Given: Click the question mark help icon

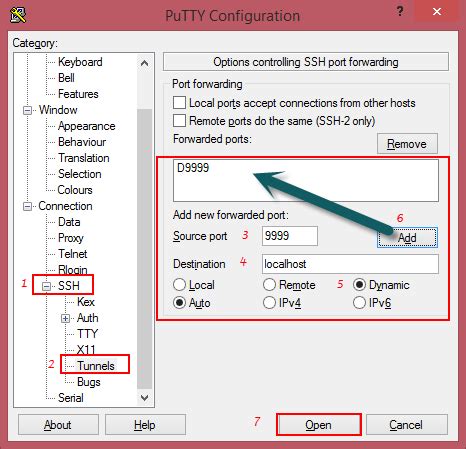Looking at the screenshot, I should click(x=400, y=12).
